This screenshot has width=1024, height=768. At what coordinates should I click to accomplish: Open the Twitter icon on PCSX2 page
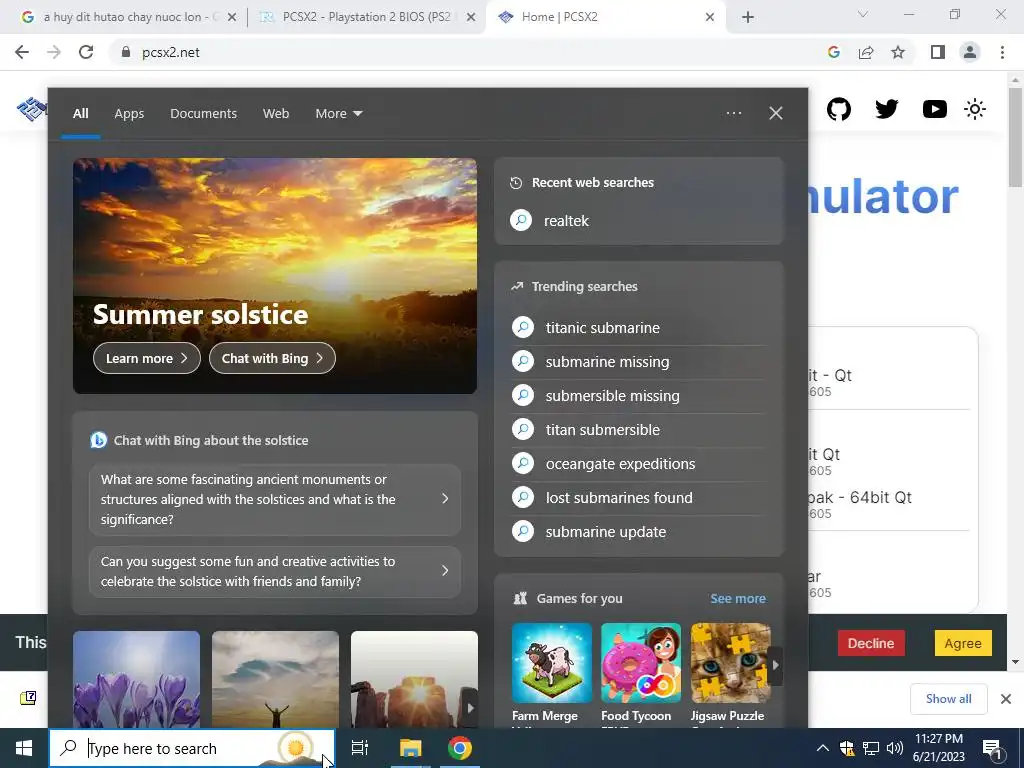tap(886, 109)
